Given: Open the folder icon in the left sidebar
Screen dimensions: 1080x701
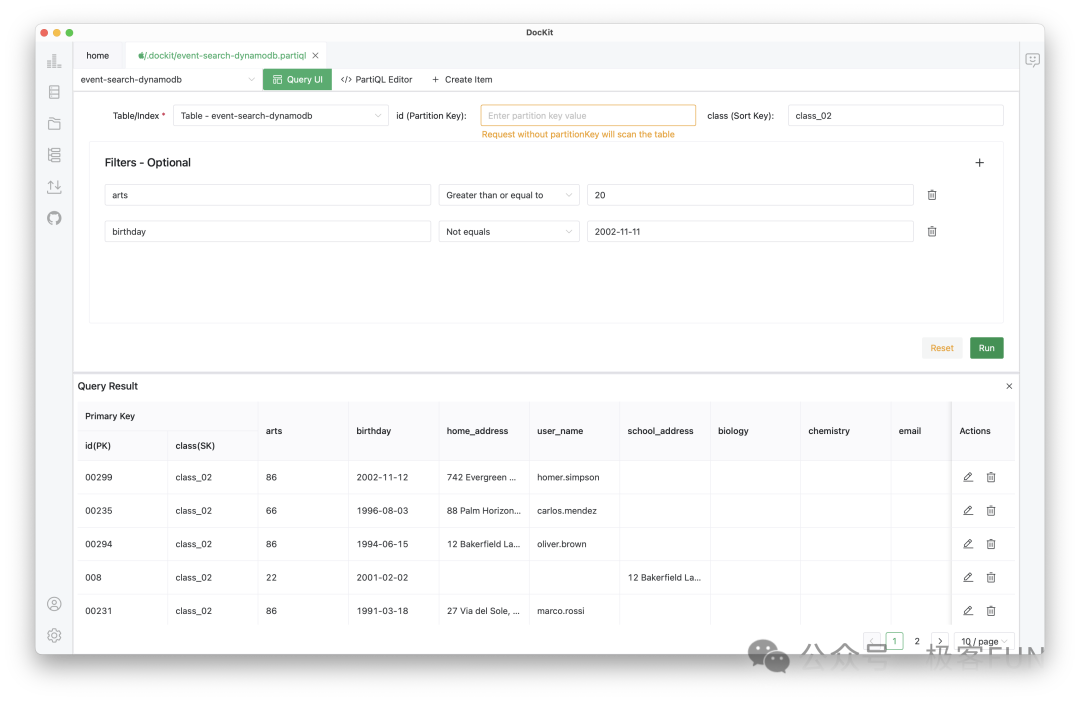Looking at the screenshot, I should [54, 123].
